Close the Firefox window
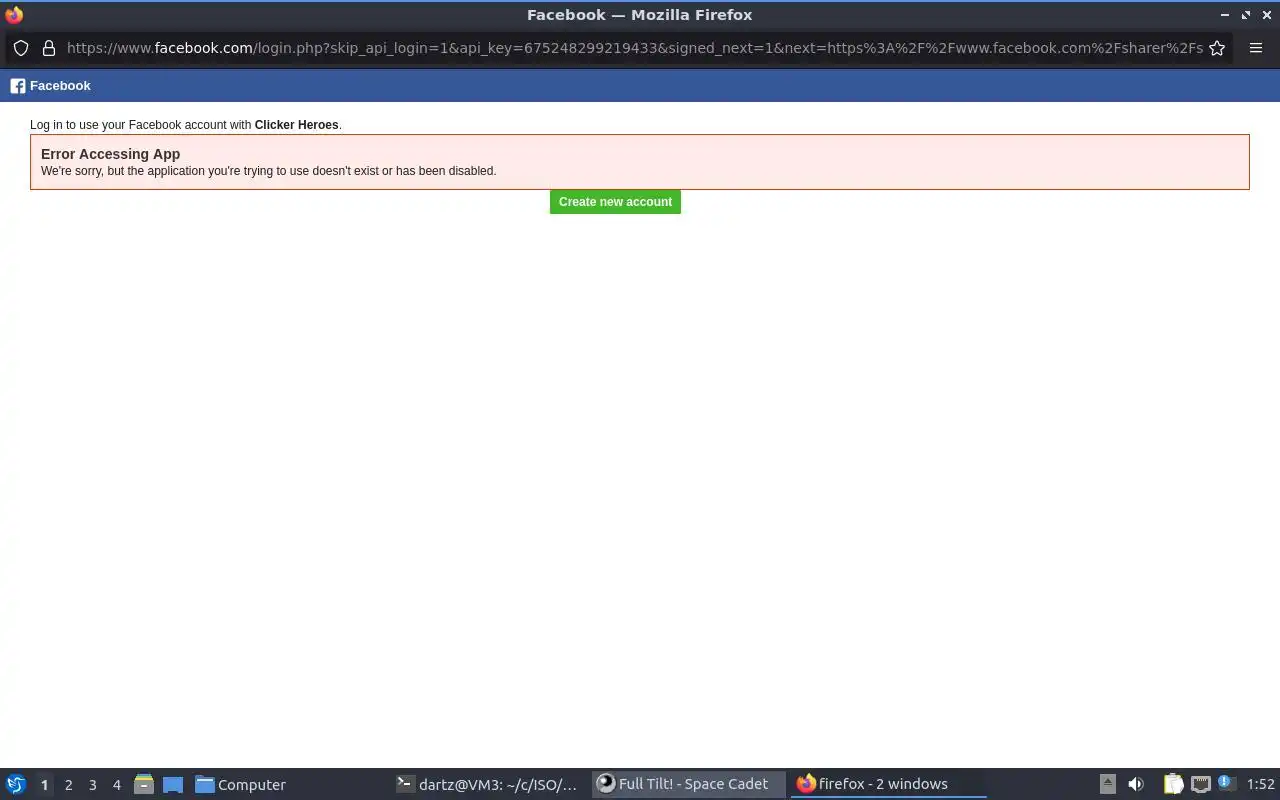 pyautogui.click(x=1267, y=15)
